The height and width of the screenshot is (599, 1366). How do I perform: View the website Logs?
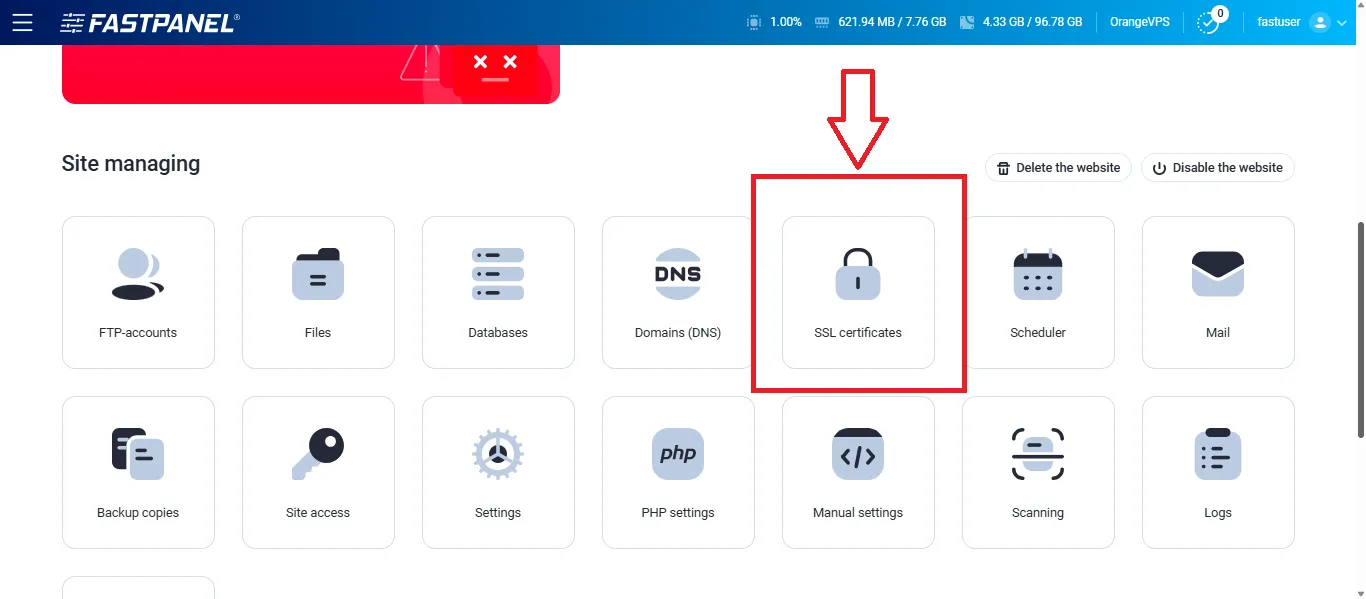coord(1218,470)
